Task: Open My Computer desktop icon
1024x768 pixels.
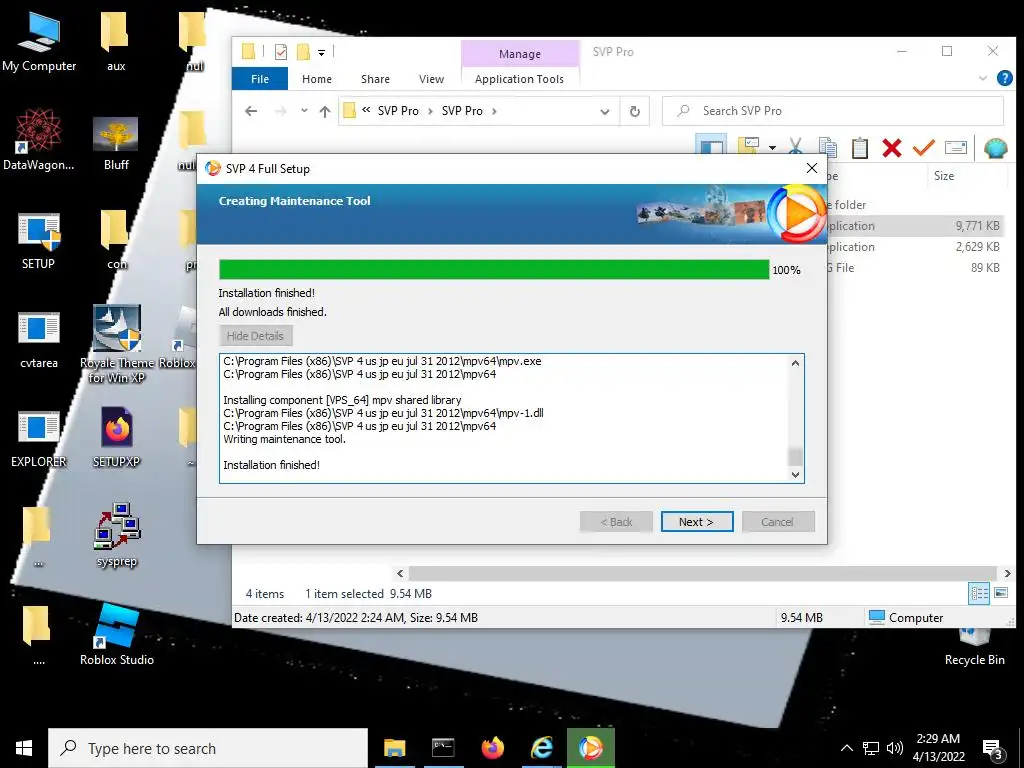Action: click(x=39, y=42)
